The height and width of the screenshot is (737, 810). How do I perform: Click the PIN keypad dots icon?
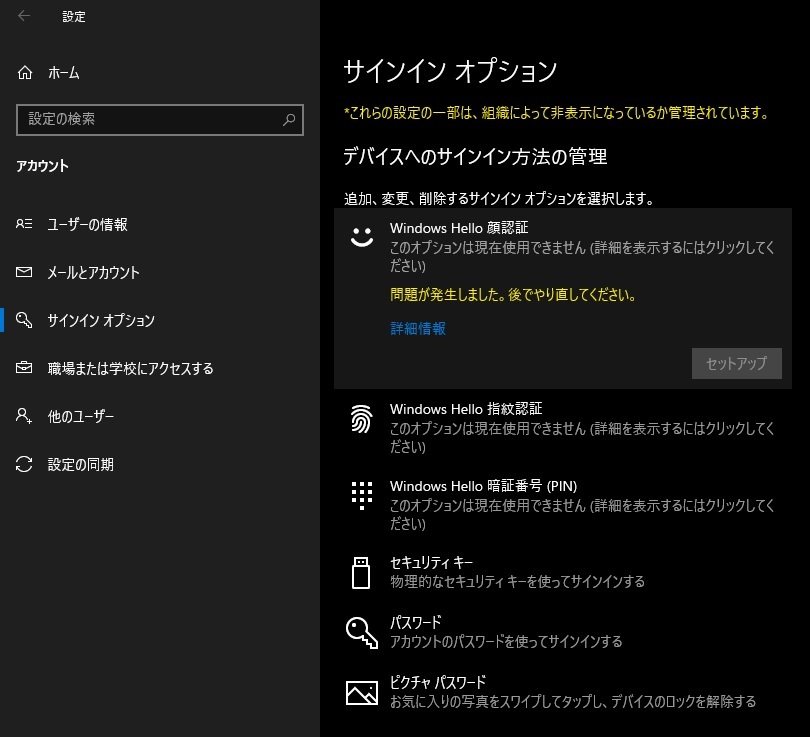(x=362, y=496)
